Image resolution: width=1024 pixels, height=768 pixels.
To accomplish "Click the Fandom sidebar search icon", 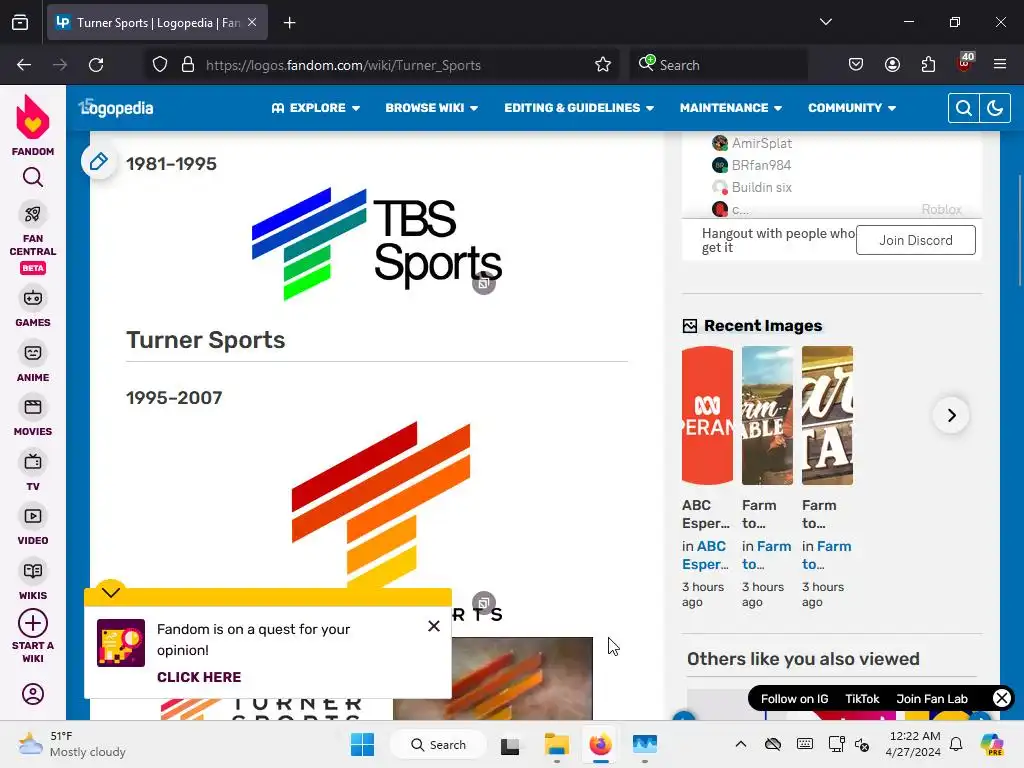I will 33,177.
